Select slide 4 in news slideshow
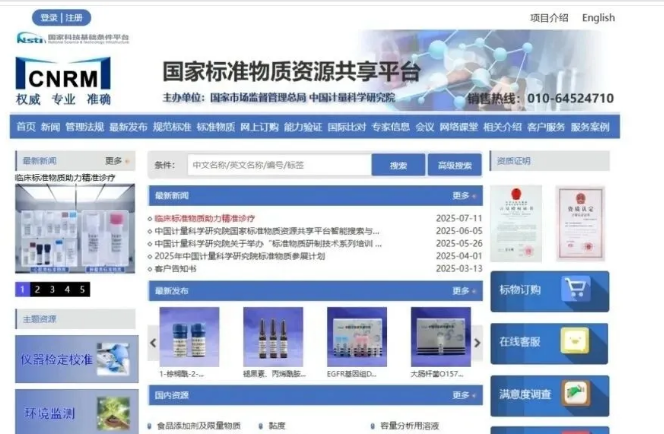Image resolution: width=664 pixels, height=434 pixels. tap(67, 289)
